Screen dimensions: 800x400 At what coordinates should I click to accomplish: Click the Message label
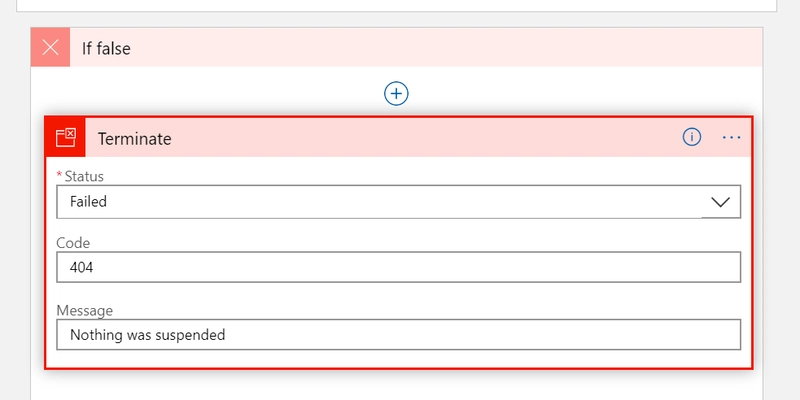pyautogui.click(x=84, y=310)
